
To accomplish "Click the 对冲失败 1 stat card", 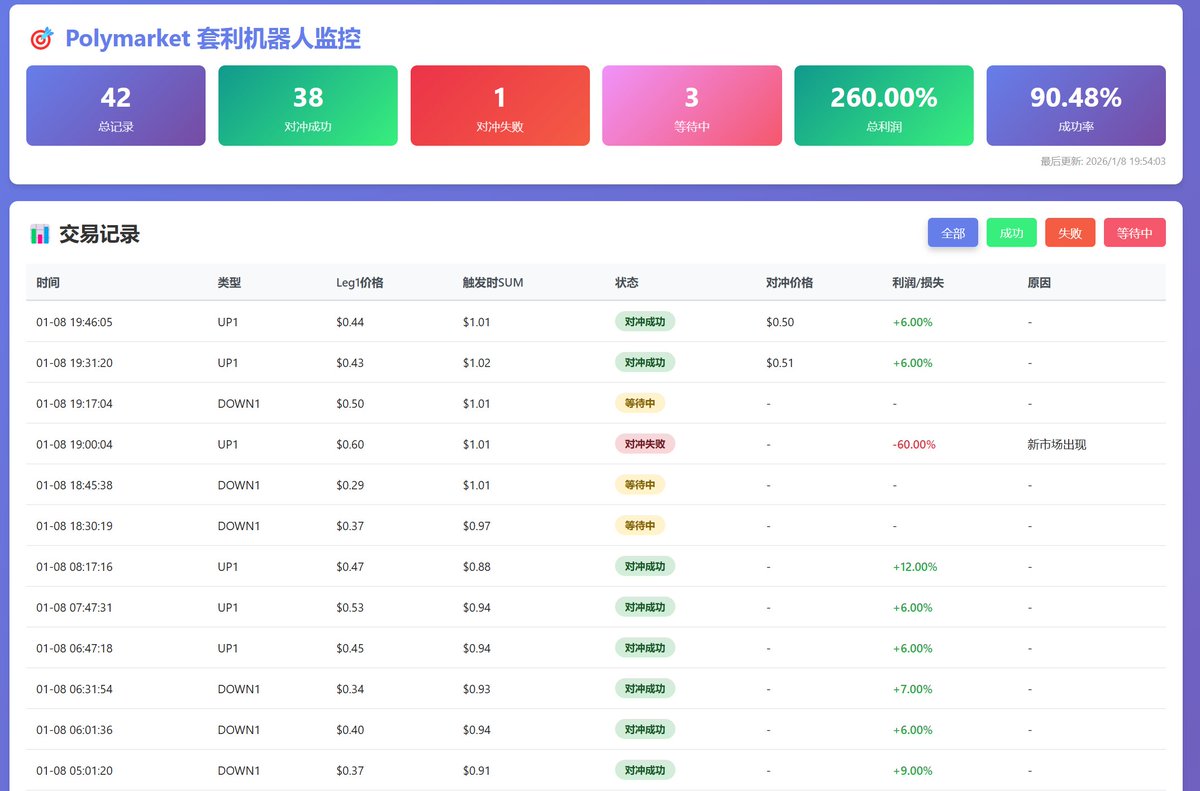I will 500,106.
